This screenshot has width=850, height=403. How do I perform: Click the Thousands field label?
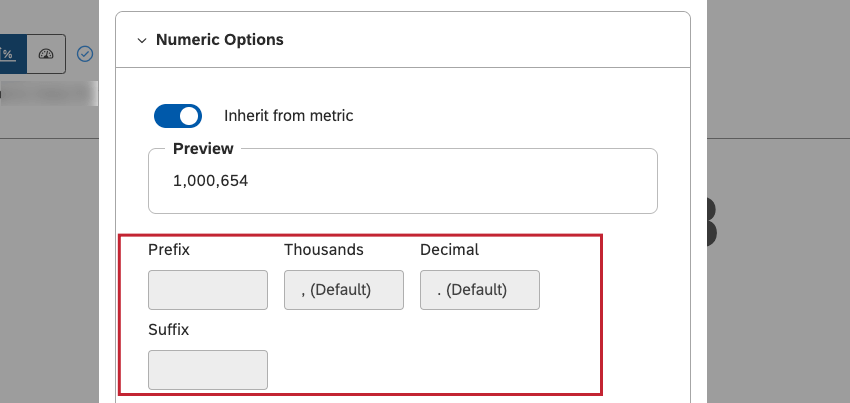(323, 249)
